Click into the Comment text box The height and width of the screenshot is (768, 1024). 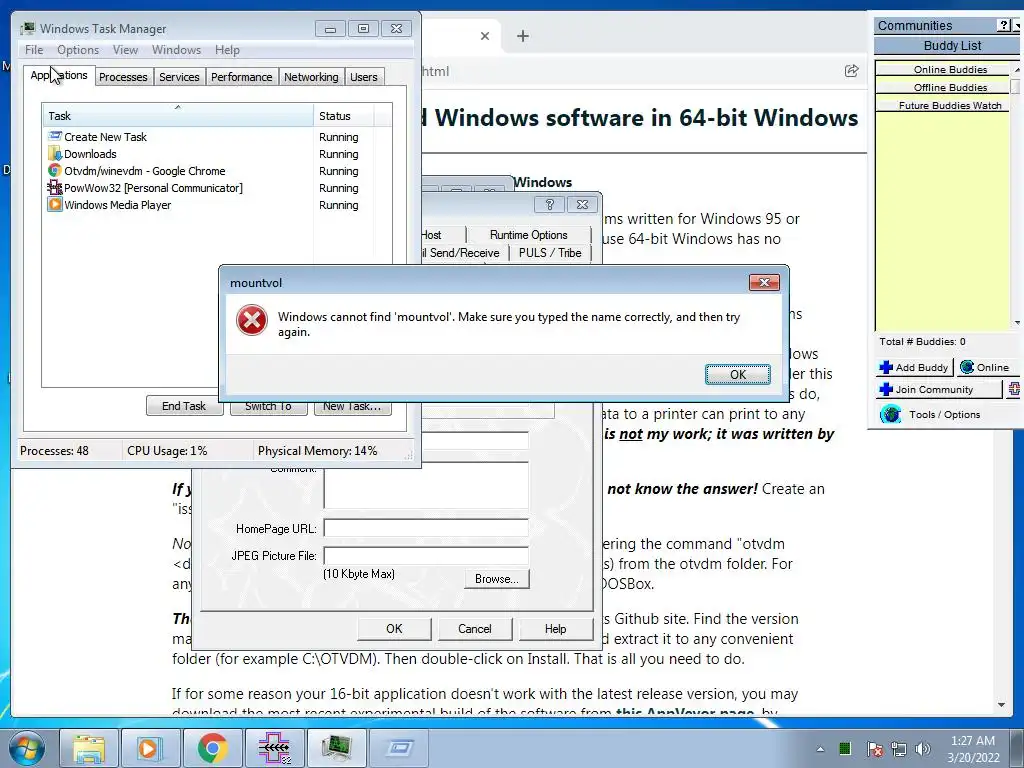point(426,485)
